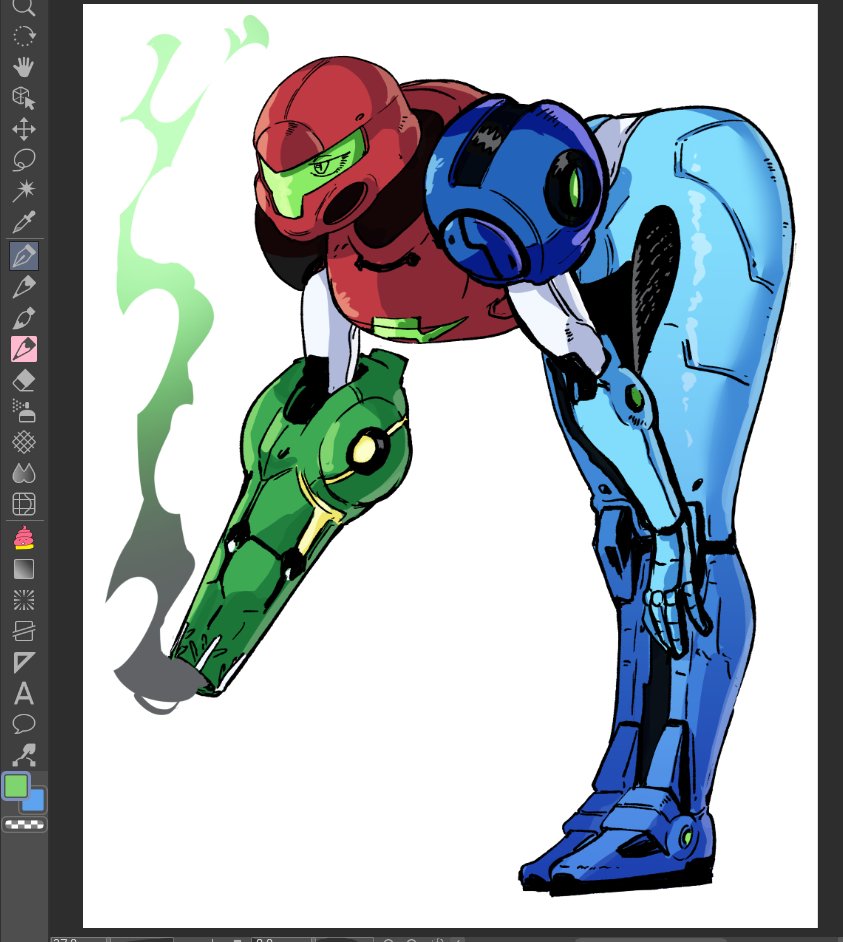Select the Auto select magic wand tool
Screen dimensions: 843x942
[x=24, y=191]
